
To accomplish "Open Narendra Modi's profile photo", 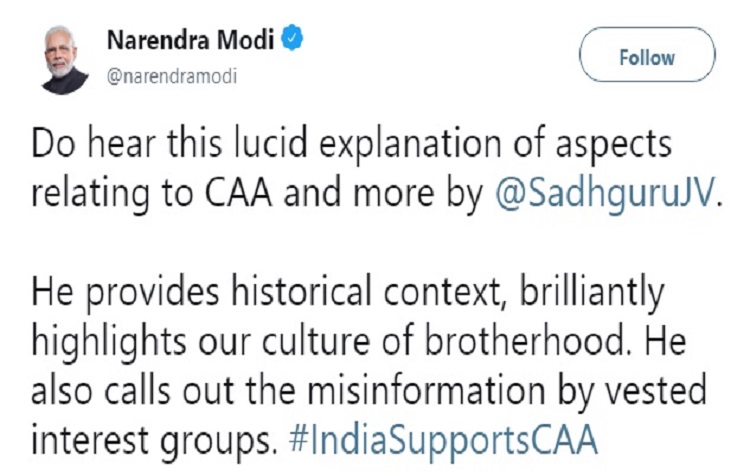I will 64,59.
